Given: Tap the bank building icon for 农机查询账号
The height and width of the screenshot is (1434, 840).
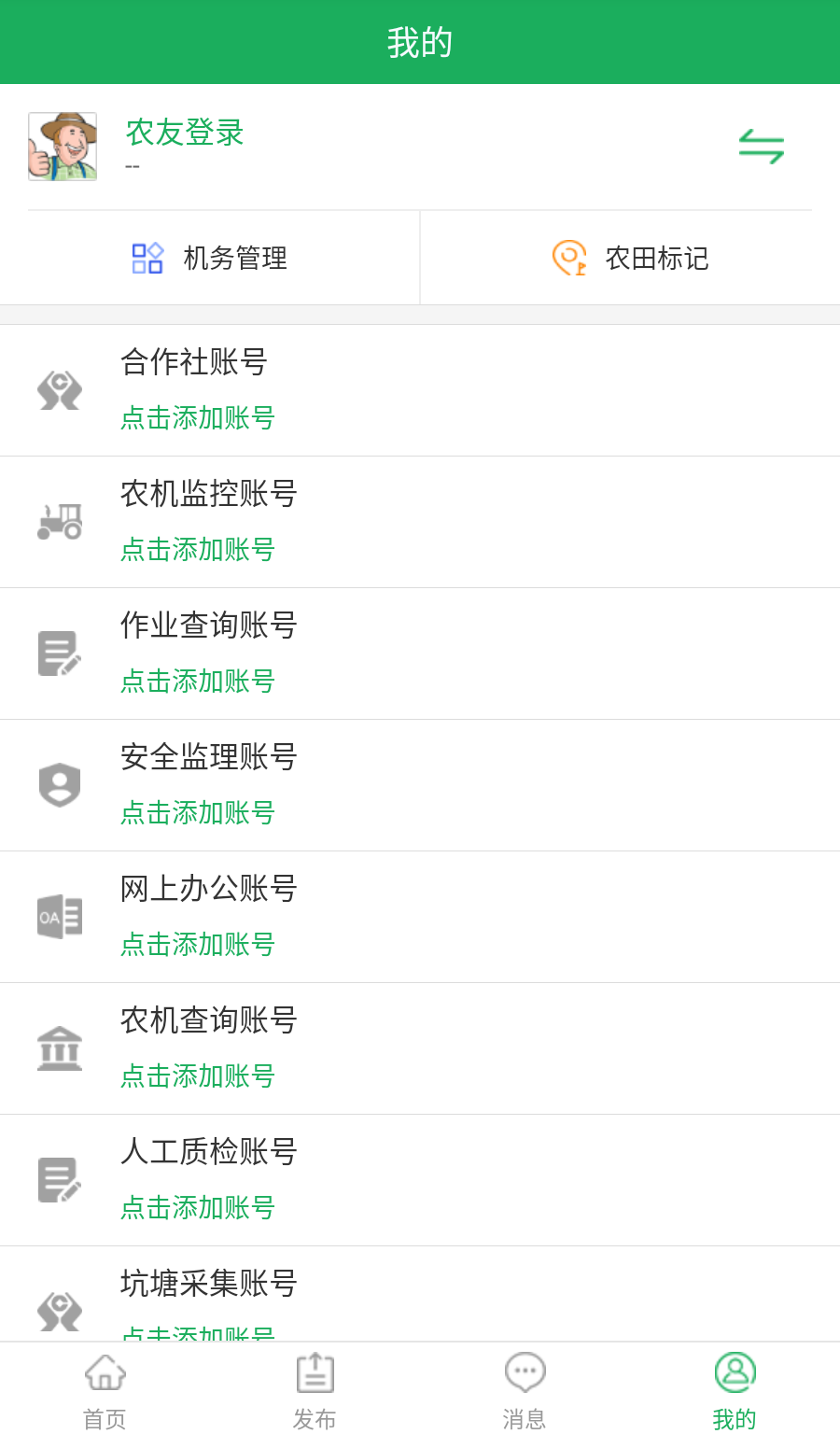Looking at the screenshot, I should coord(60,1048).
